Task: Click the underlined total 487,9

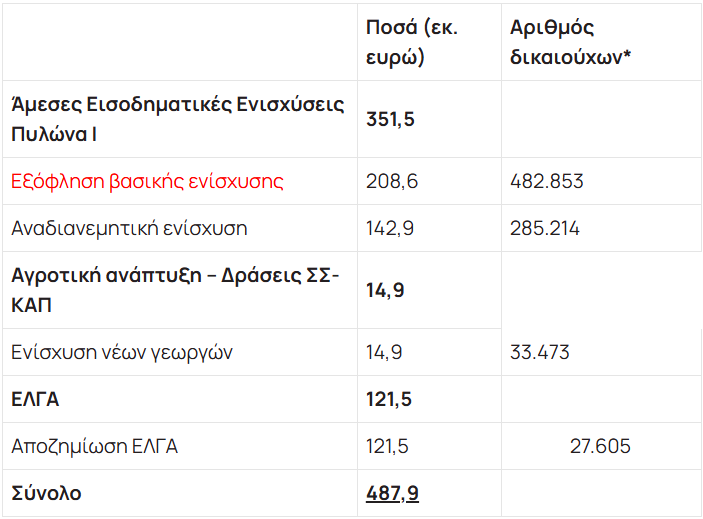Action: 390,493
